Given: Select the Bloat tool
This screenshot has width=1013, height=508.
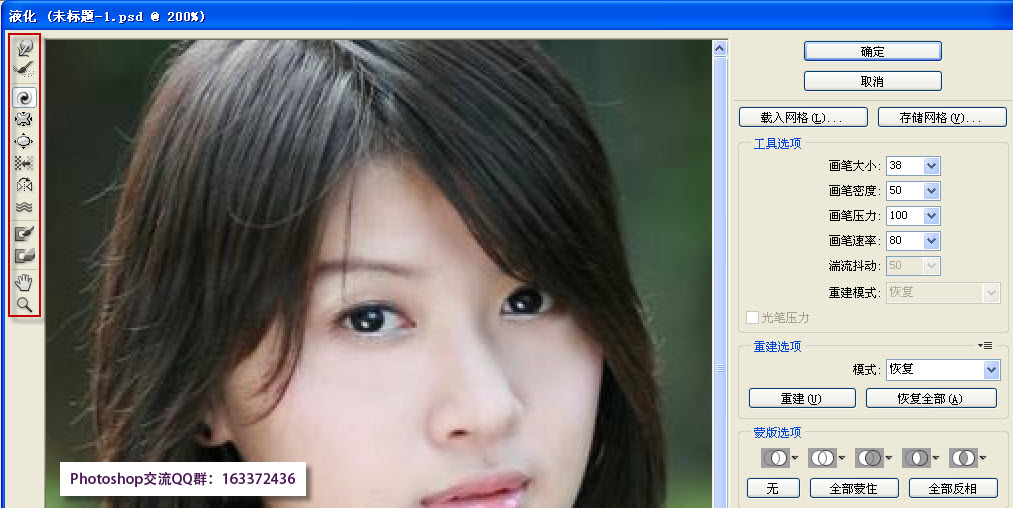Looking at the screenshot, I should [25, 141].
